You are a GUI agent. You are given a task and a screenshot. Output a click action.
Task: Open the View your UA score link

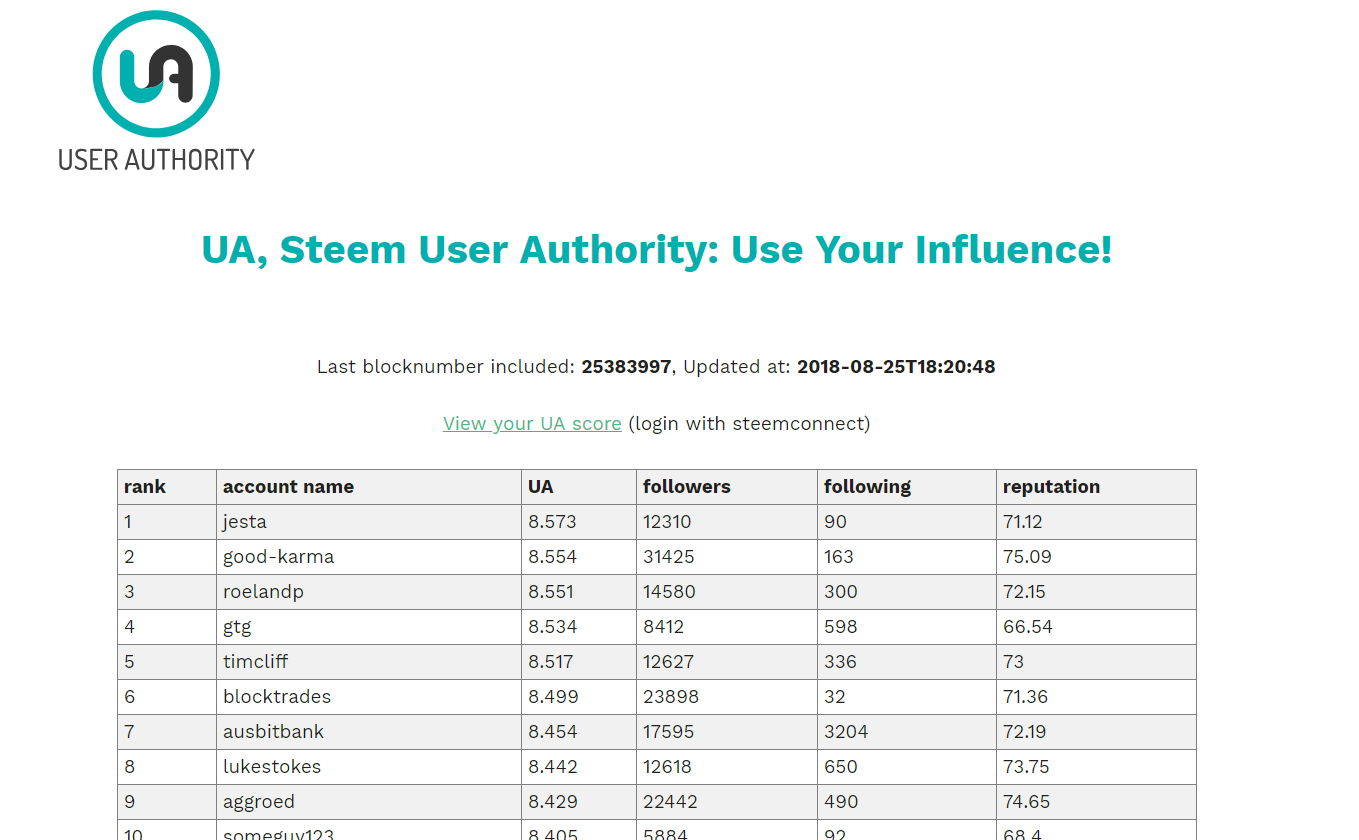click(x=532, y=424)
